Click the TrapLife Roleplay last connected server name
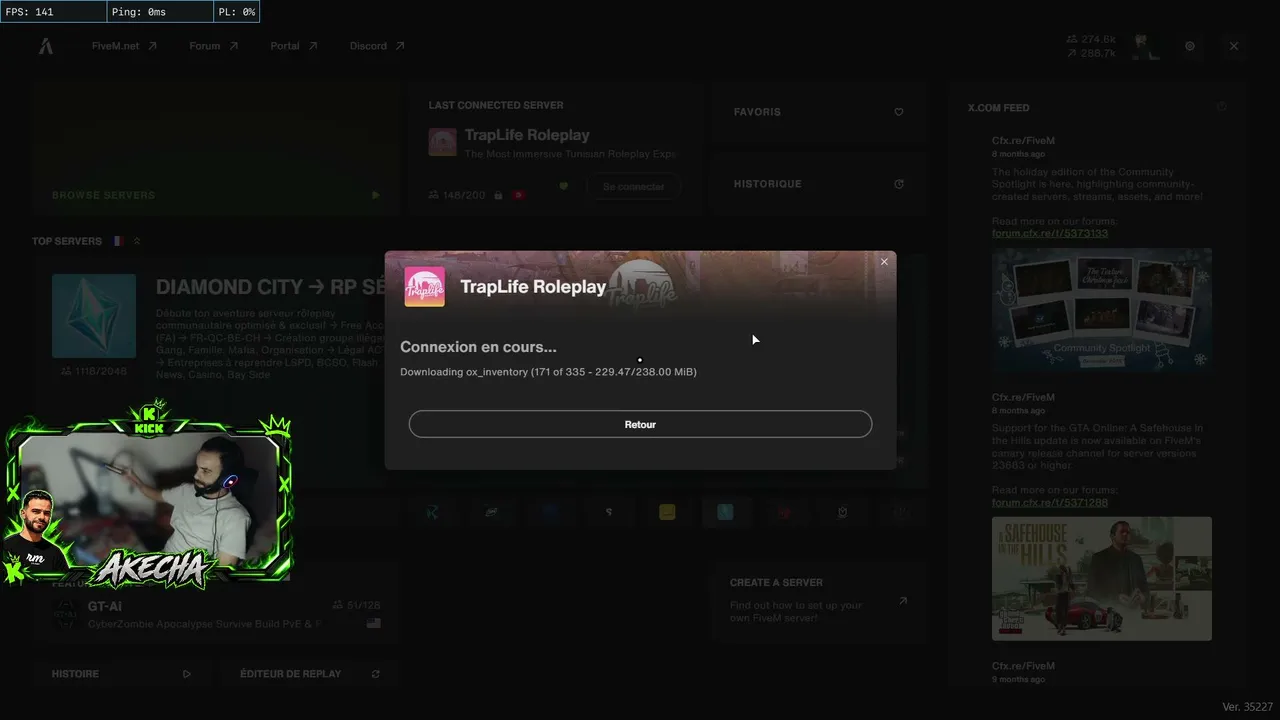The height and width of the screenshot is (720, 1280). [527, 135]
